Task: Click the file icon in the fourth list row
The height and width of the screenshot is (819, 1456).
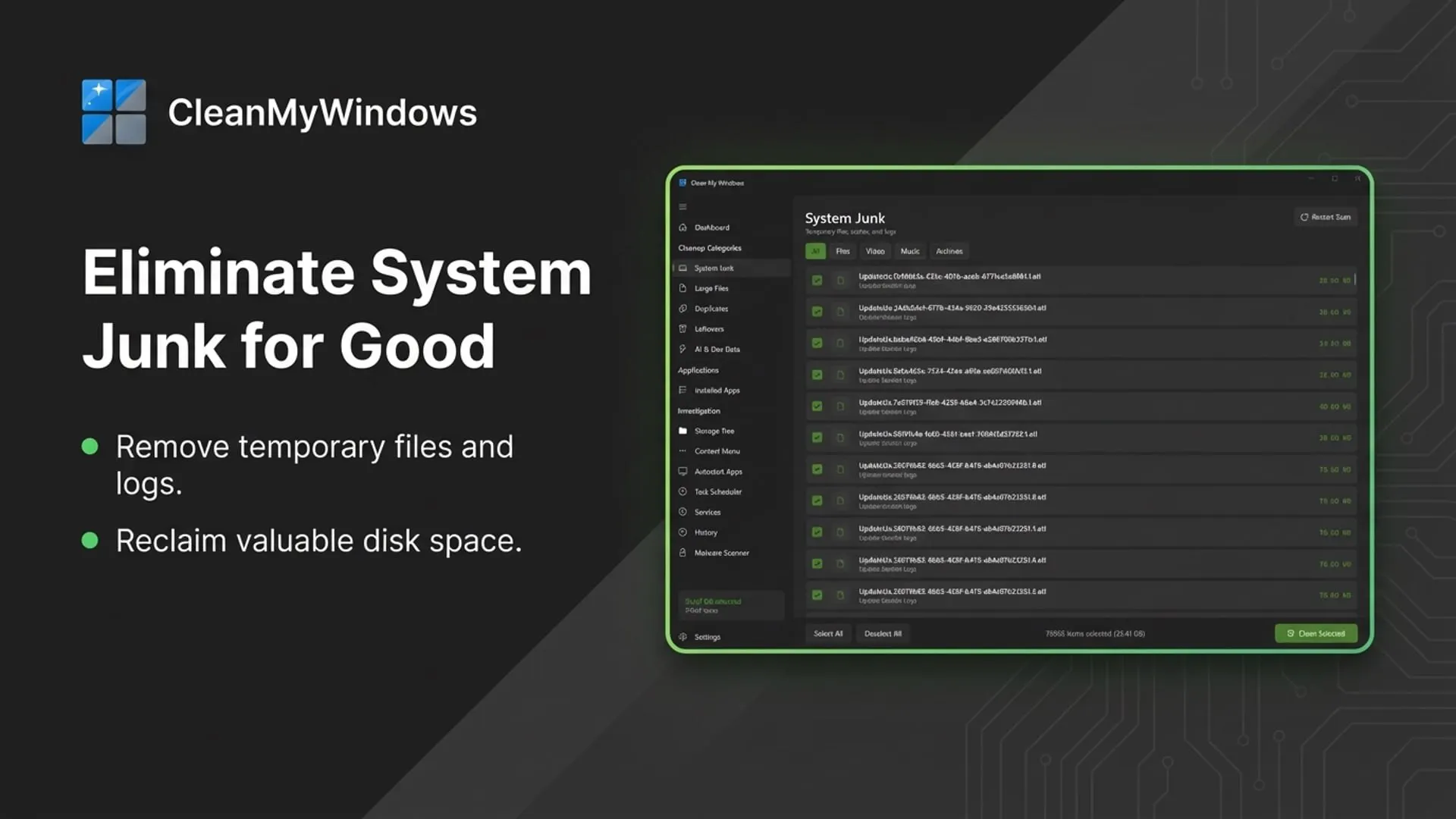Action: (x=840, y=375)
